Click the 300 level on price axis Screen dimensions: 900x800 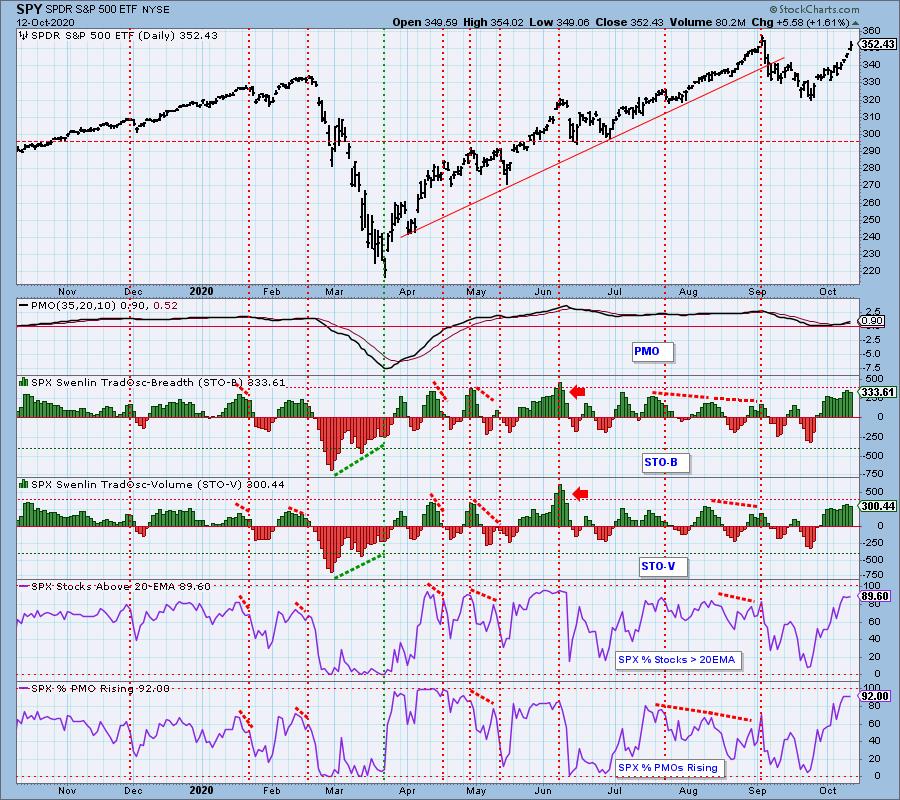pyautogui.click(x=870, y=134)
